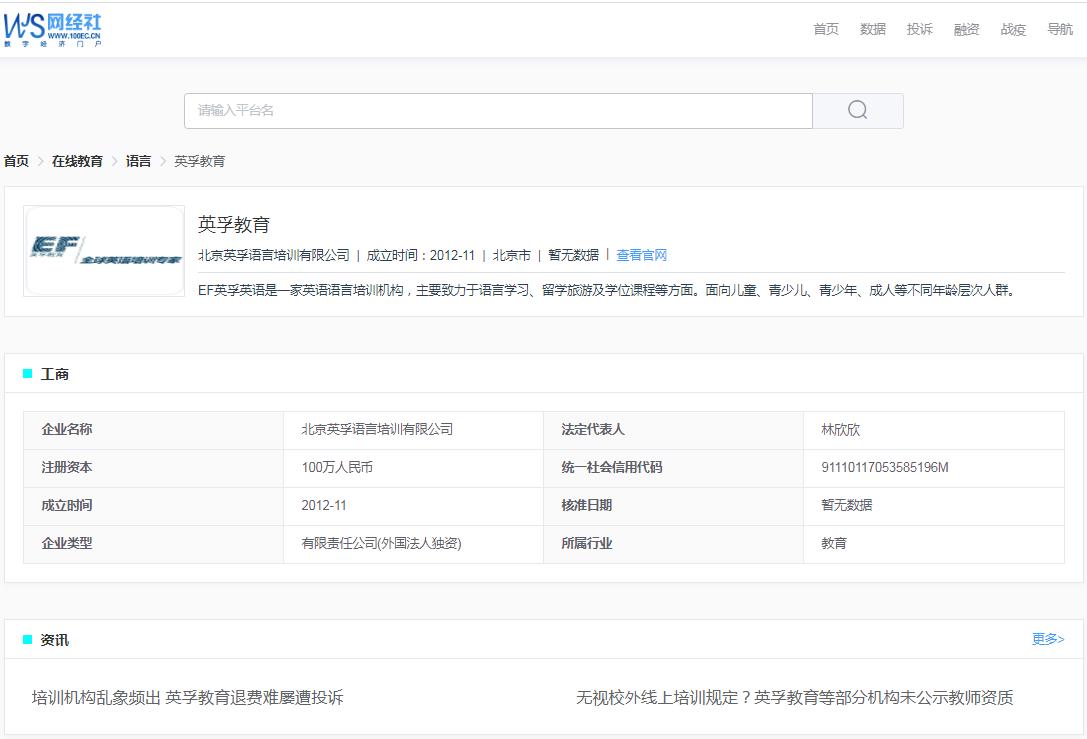Click the 统一社会信用代码 table cell

point(613,467)
